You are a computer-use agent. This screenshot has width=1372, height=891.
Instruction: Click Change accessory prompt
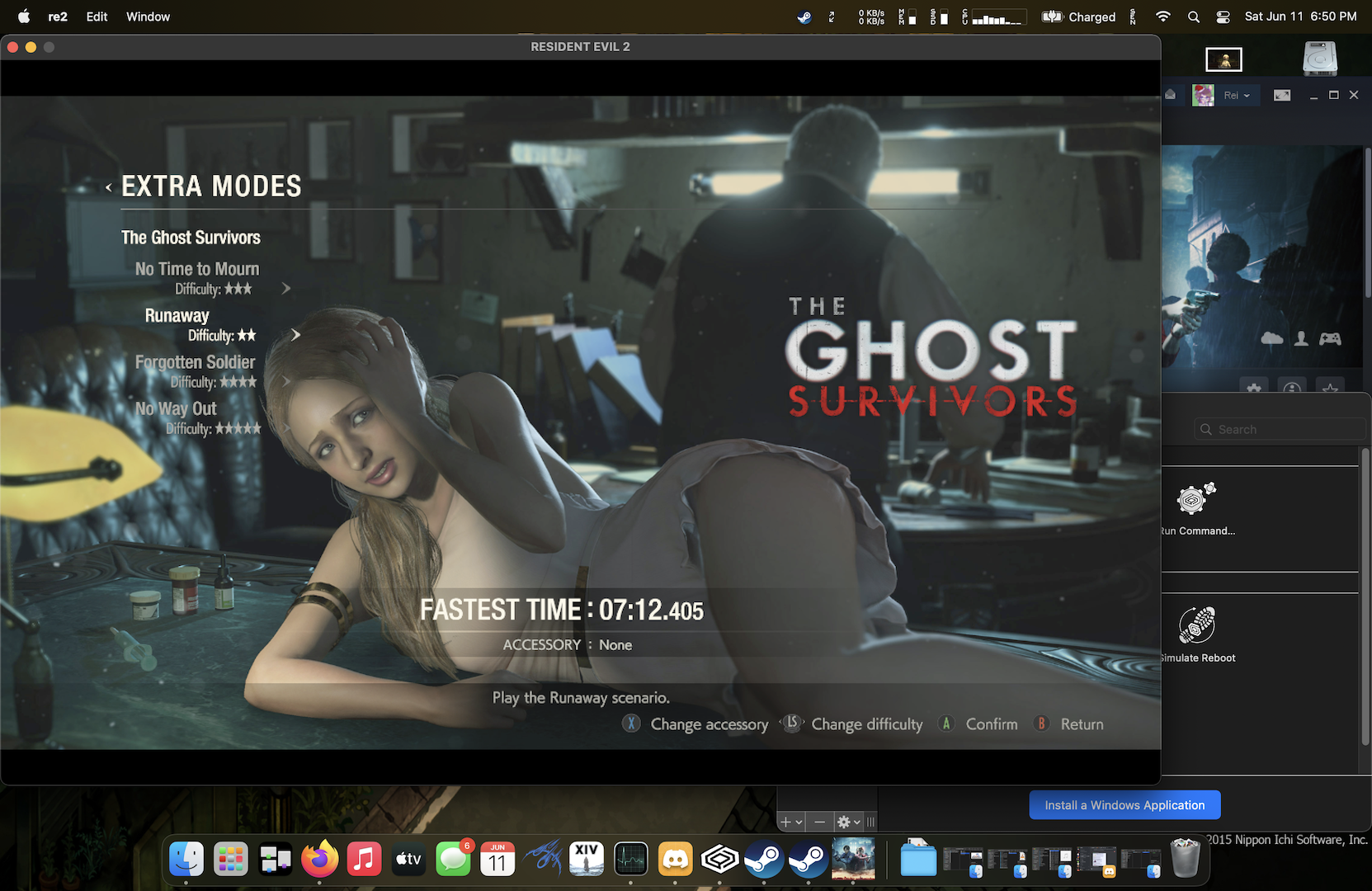click(710, 724)
